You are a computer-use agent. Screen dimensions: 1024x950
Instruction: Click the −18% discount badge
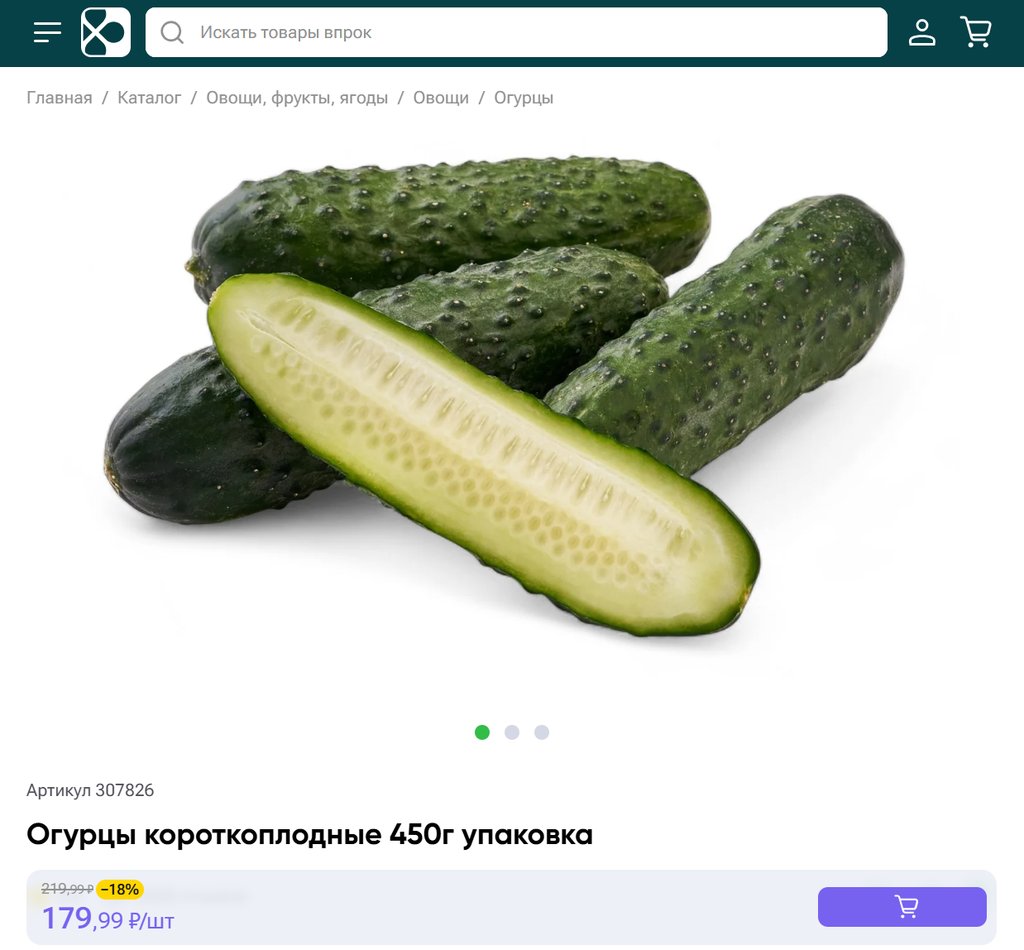point(120,889)
